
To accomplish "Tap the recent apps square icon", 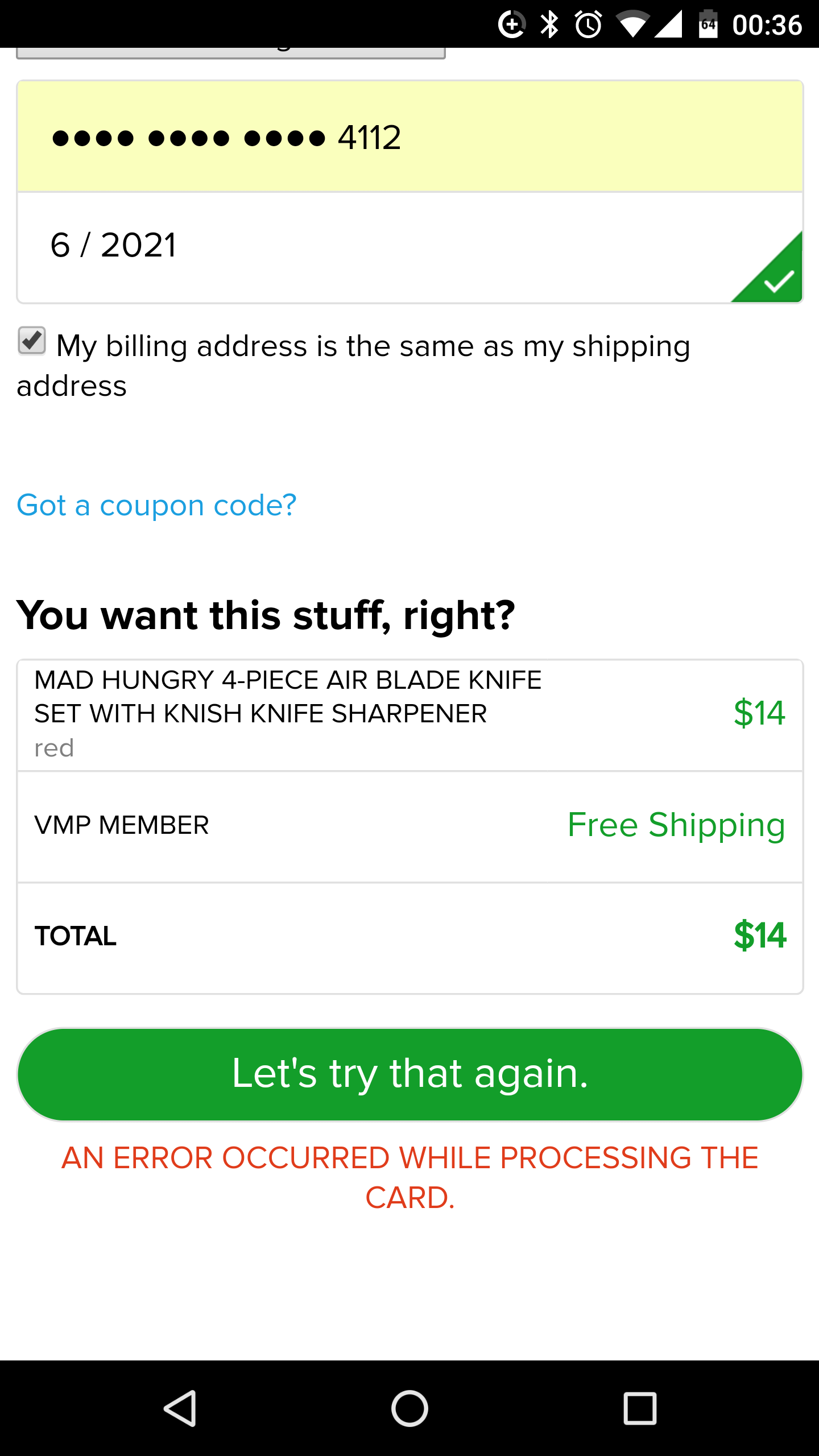I will pyautogui.click(x=640, y=1408).
